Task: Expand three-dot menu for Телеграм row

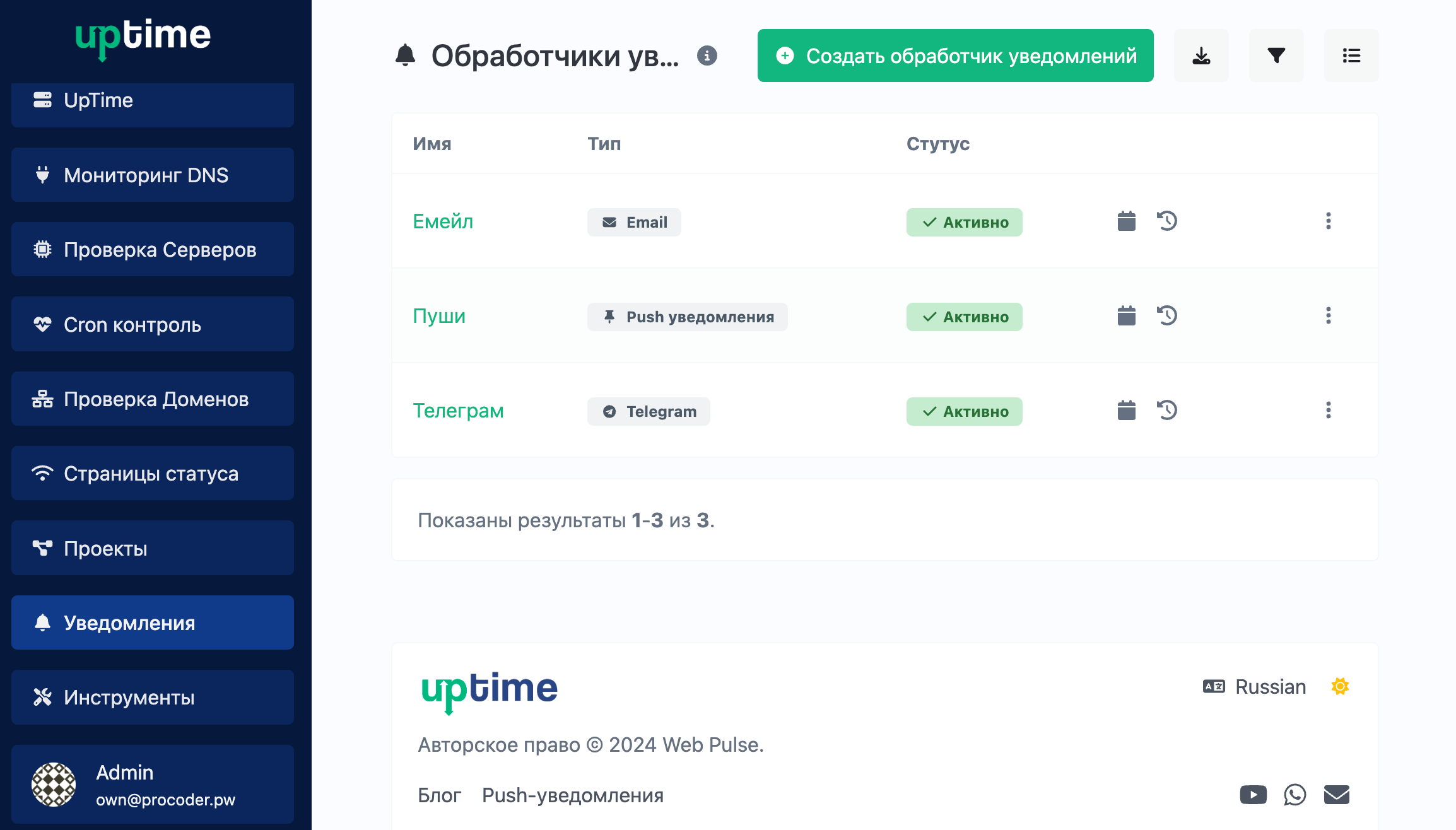Action: pos(1328,411)
